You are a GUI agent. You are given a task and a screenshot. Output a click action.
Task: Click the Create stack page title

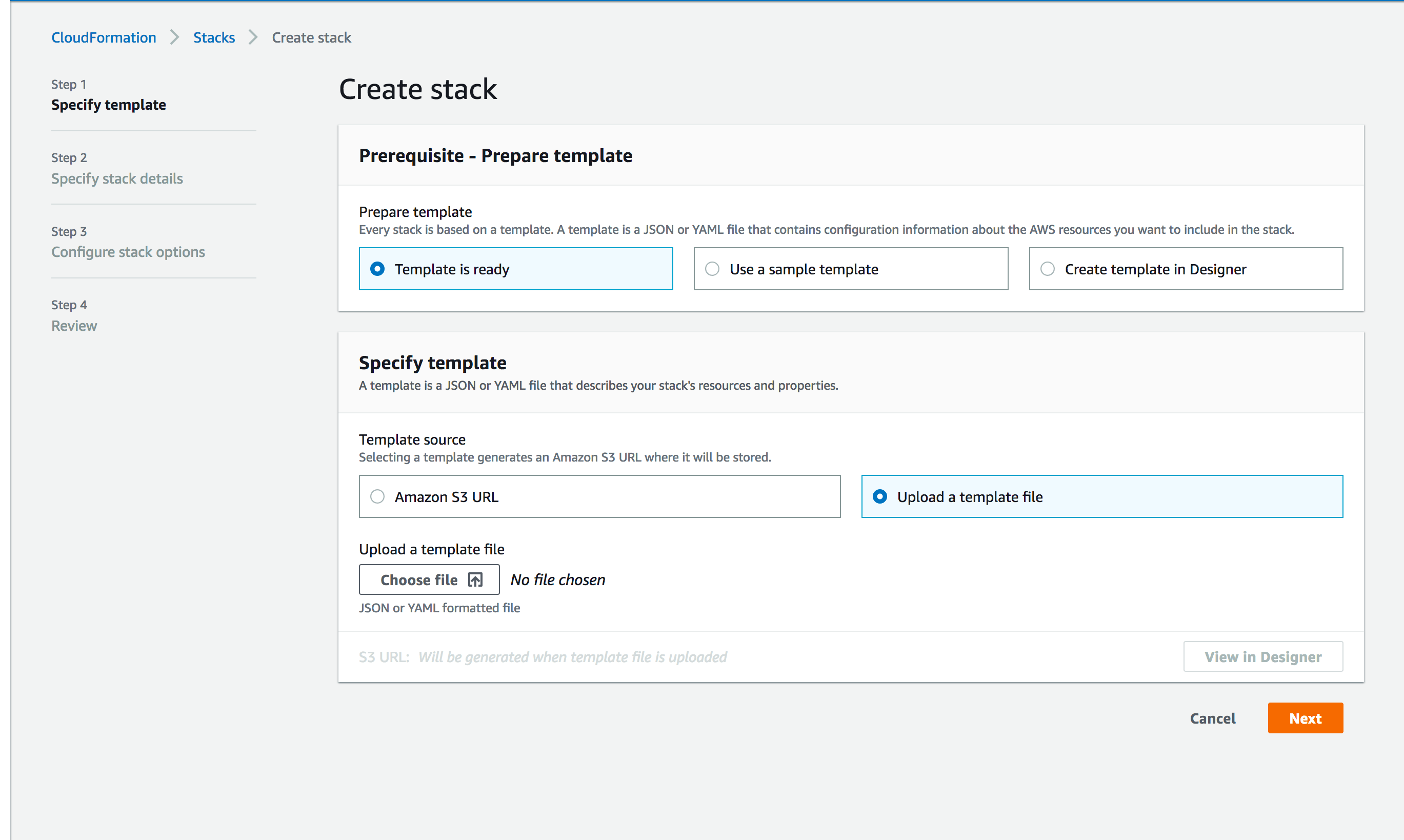tap(417, 89)
